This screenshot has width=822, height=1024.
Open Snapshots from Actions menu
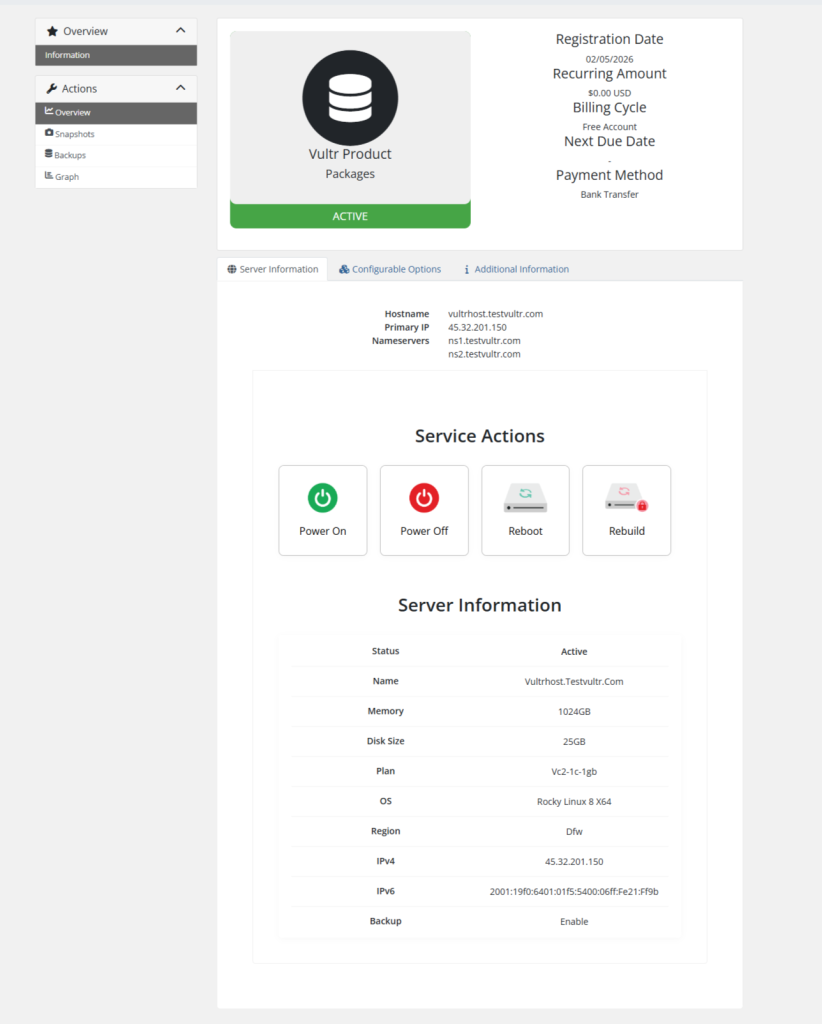point(116,134)
